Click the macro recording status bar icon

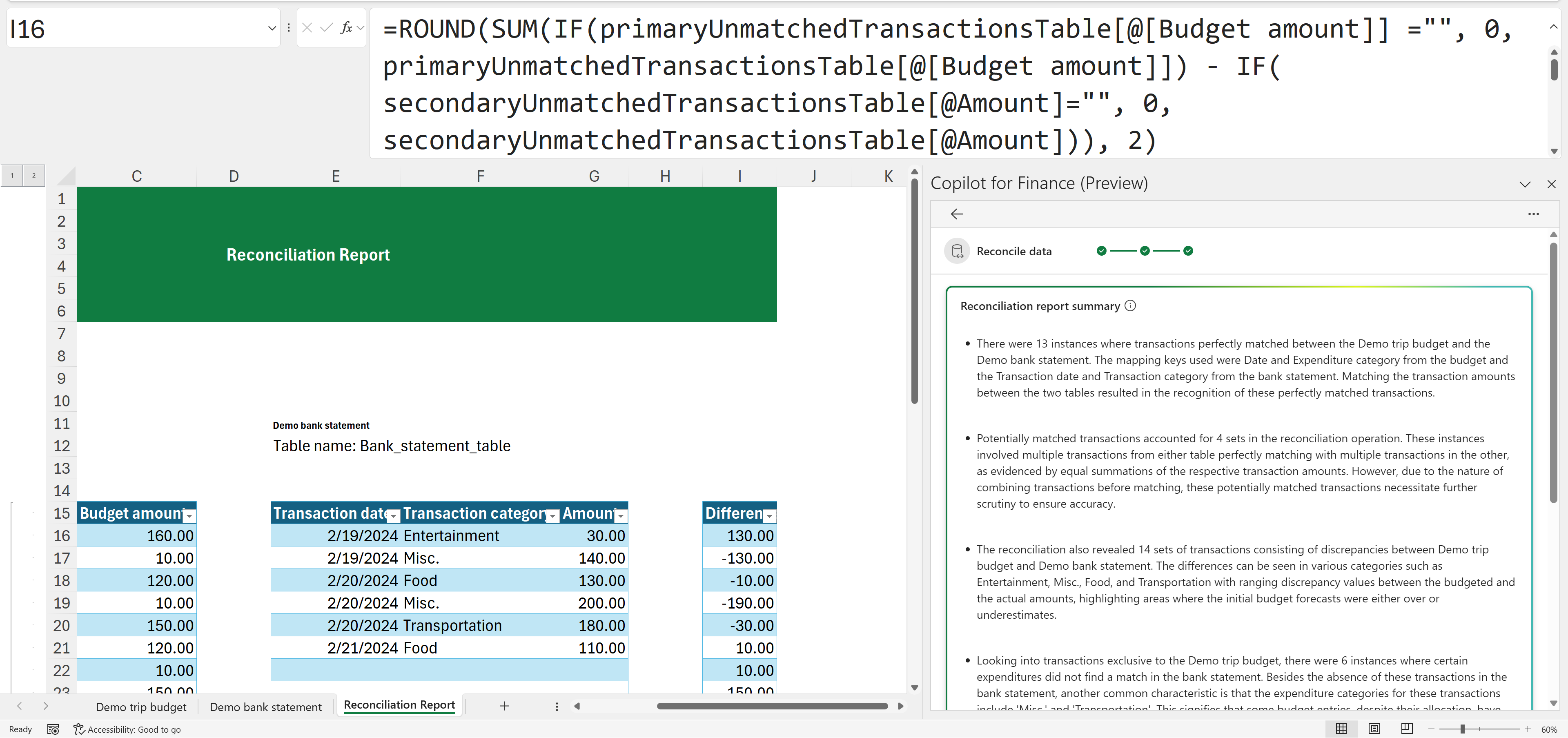[53, 729]
